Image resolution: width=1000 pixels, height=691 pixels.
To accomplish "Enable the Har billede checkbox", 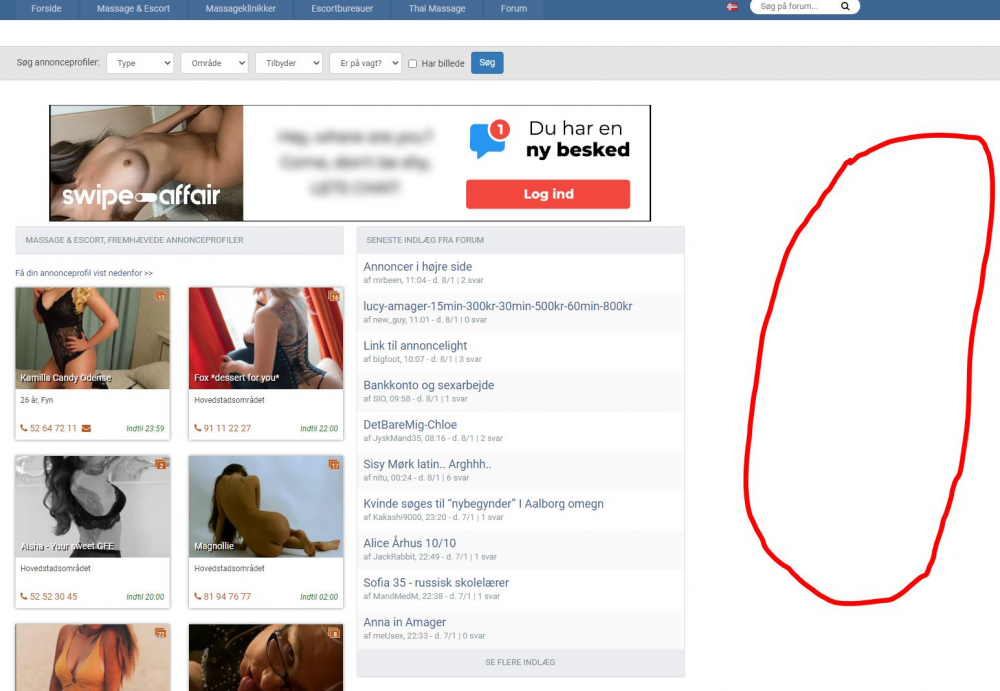I will 412,62.
